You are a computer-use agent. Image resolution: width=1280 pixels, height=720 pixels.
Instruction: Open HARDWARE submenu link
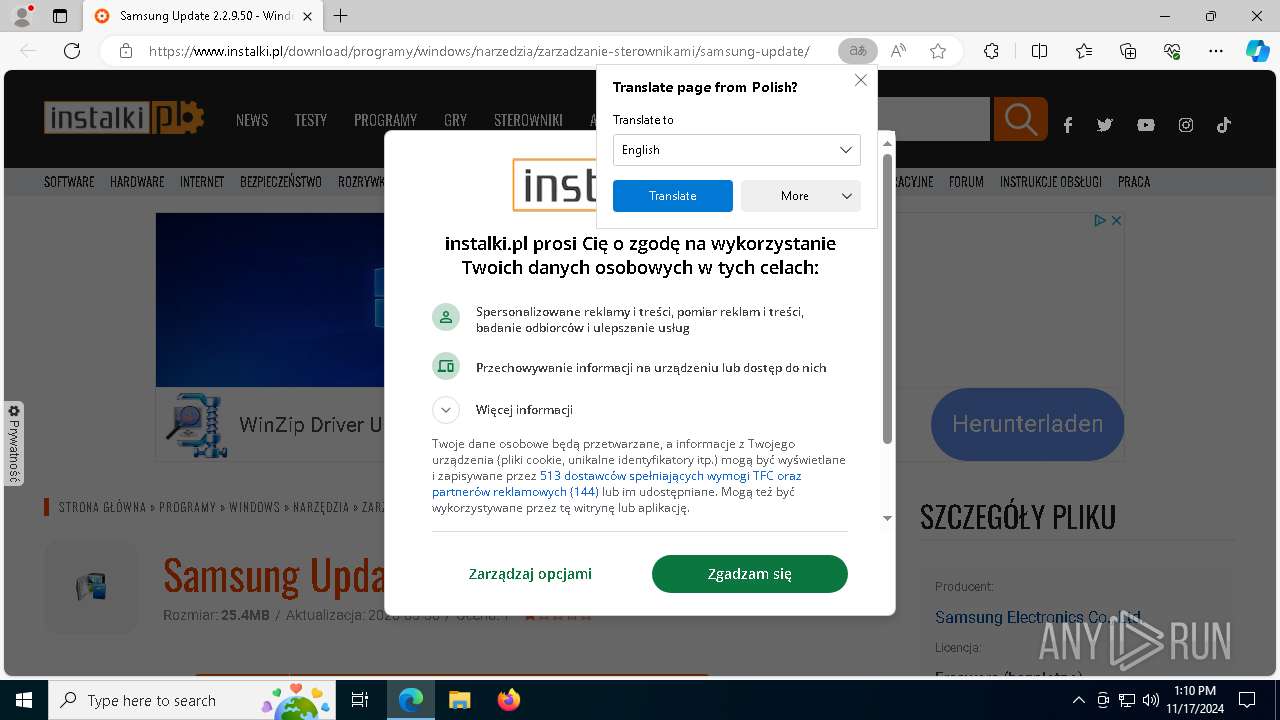(x=137, y=182)
